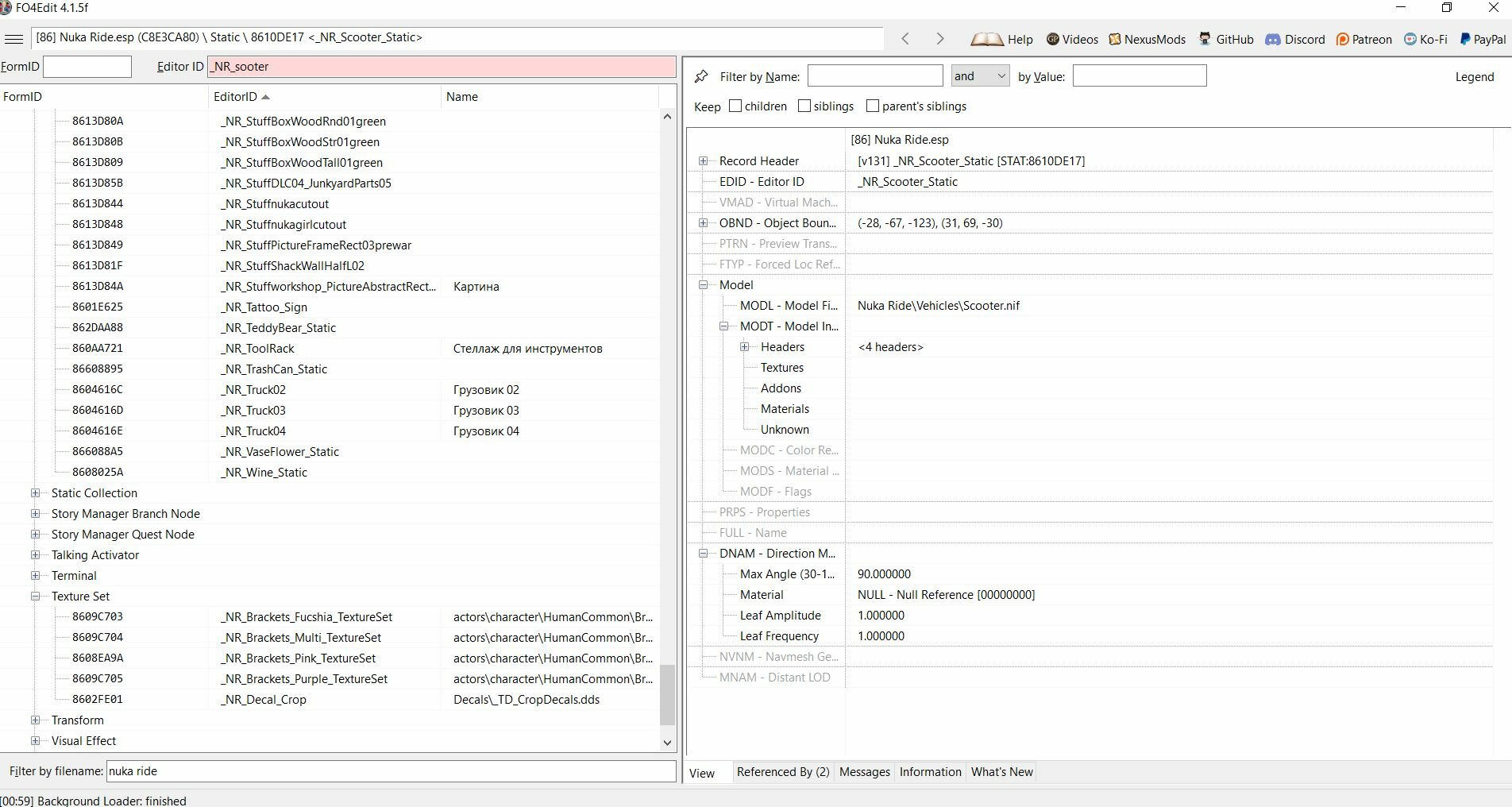Toggle Keep parent's siblings checkbox
The height and width of the screenshot is (807, 1512).
point(873,106)
